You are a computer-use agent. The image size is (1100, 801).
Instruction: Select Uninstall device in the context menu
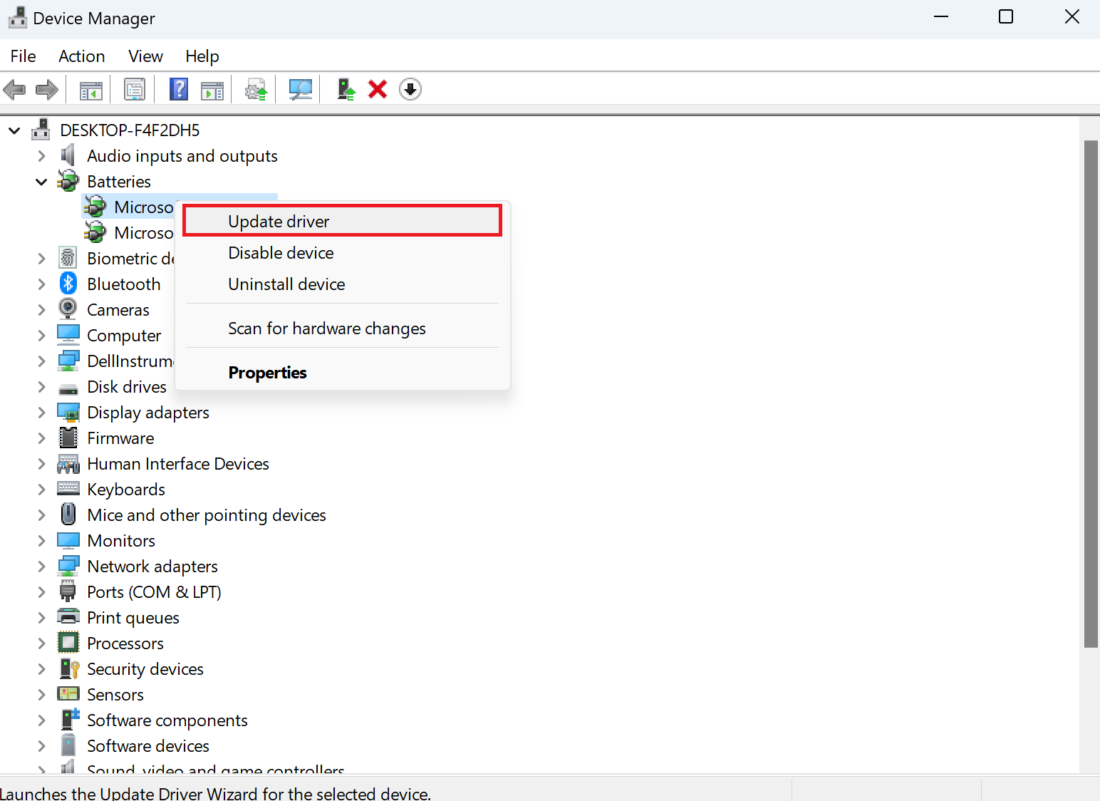pyautogui.click(x=286, y=285)
